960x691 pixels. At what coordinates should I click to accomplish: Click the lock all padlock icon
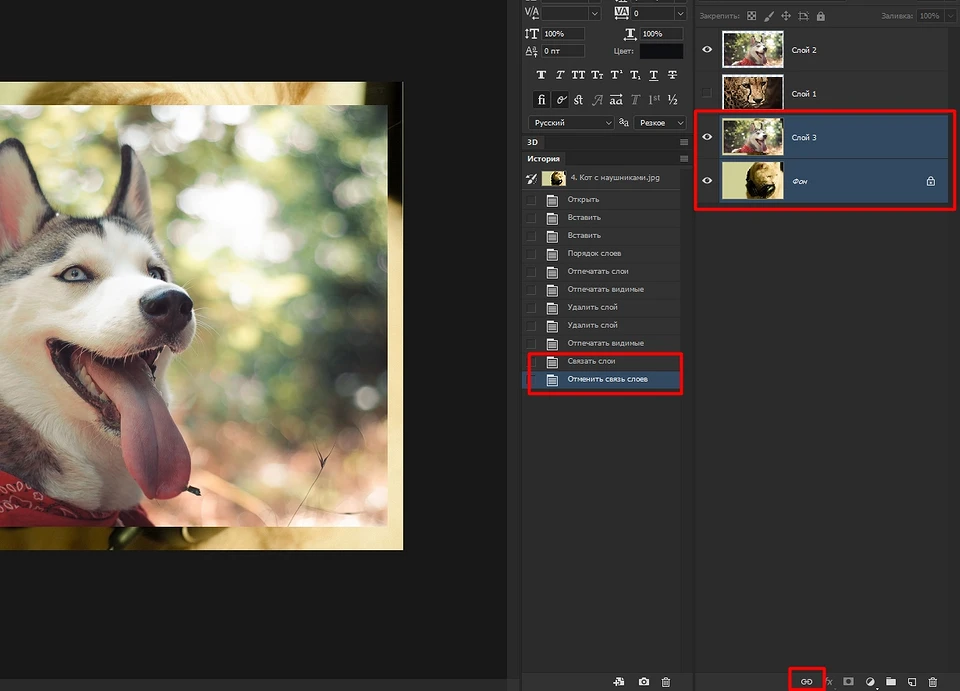point(820,16)
